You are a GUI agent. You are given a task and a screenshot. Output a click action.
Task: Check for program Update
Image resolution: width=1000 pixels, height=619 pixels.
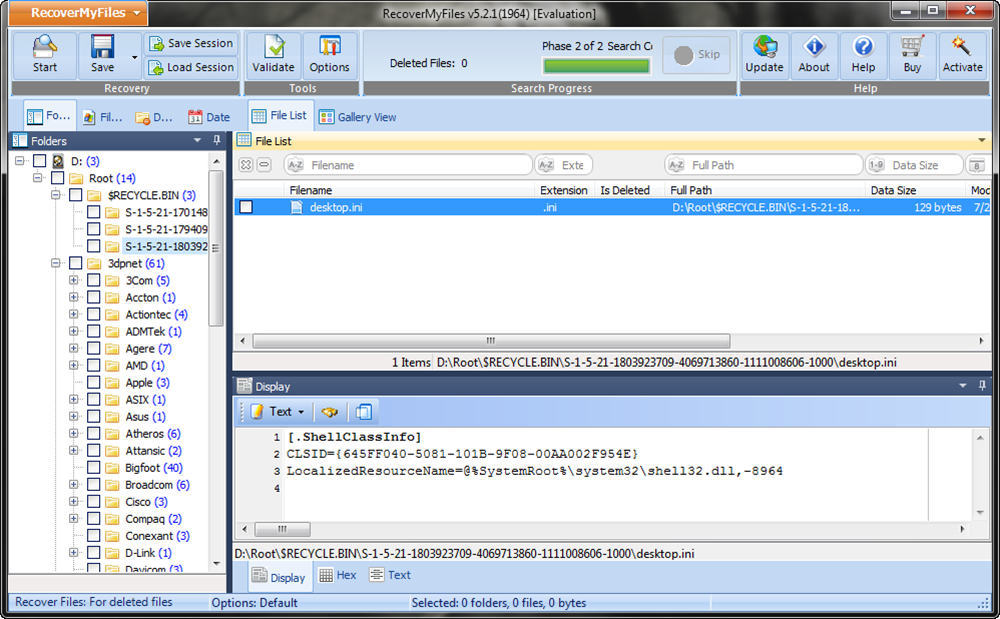pos(764,55)
